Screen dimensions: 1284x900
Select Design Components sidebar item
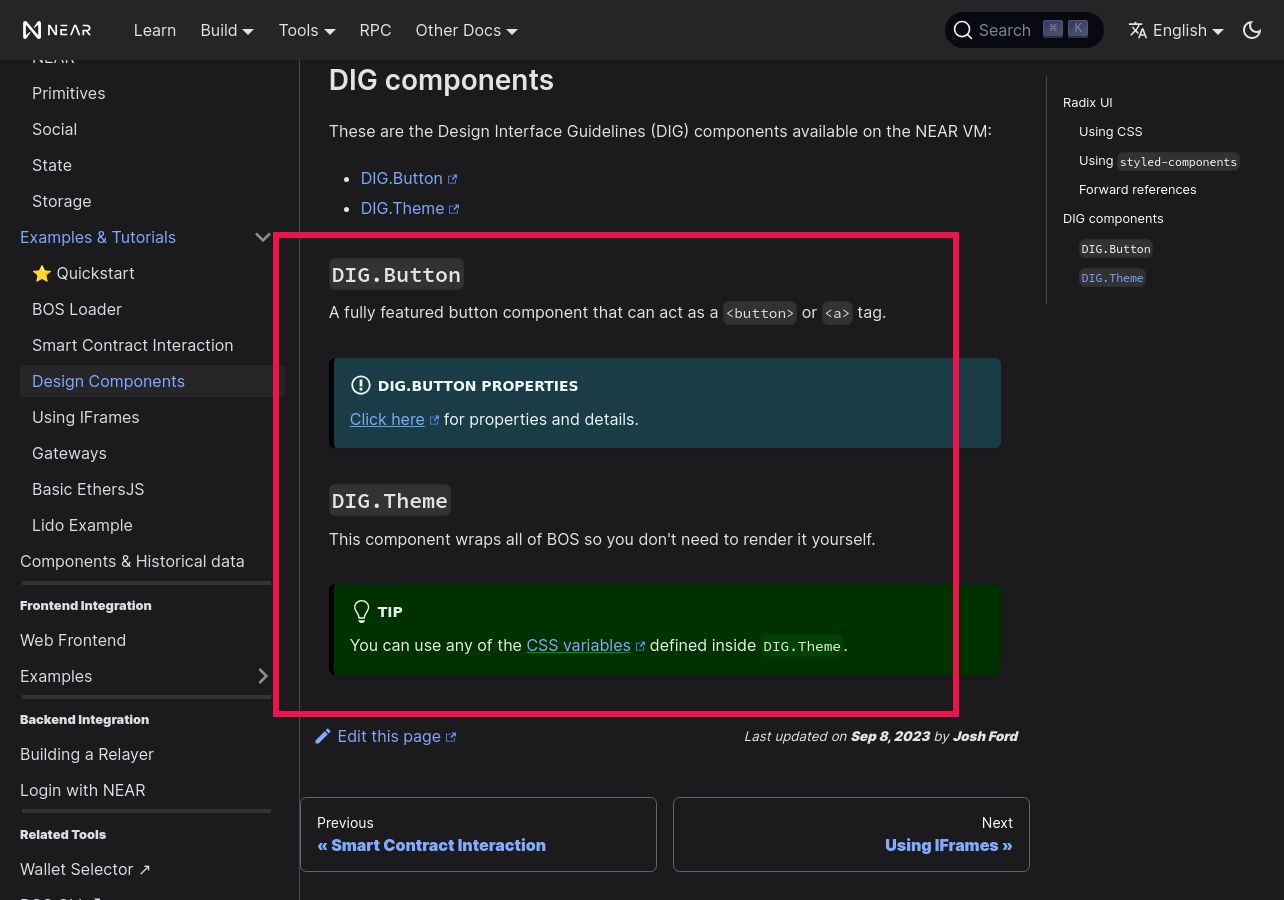click(x=152, y=381)
